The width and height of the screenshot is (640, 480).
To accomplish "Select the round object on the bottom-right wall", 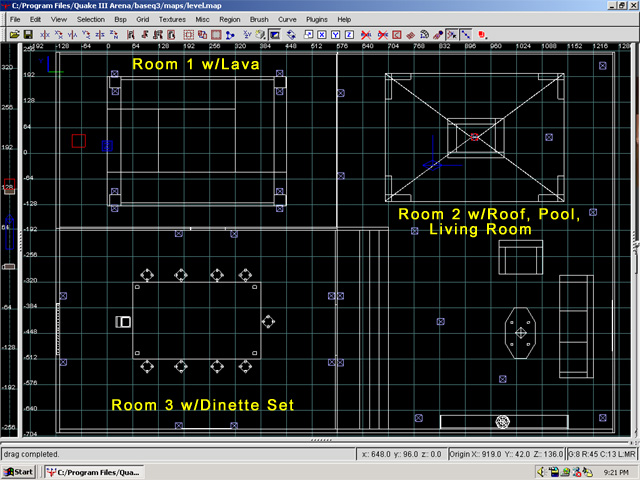I will (502, 422).
